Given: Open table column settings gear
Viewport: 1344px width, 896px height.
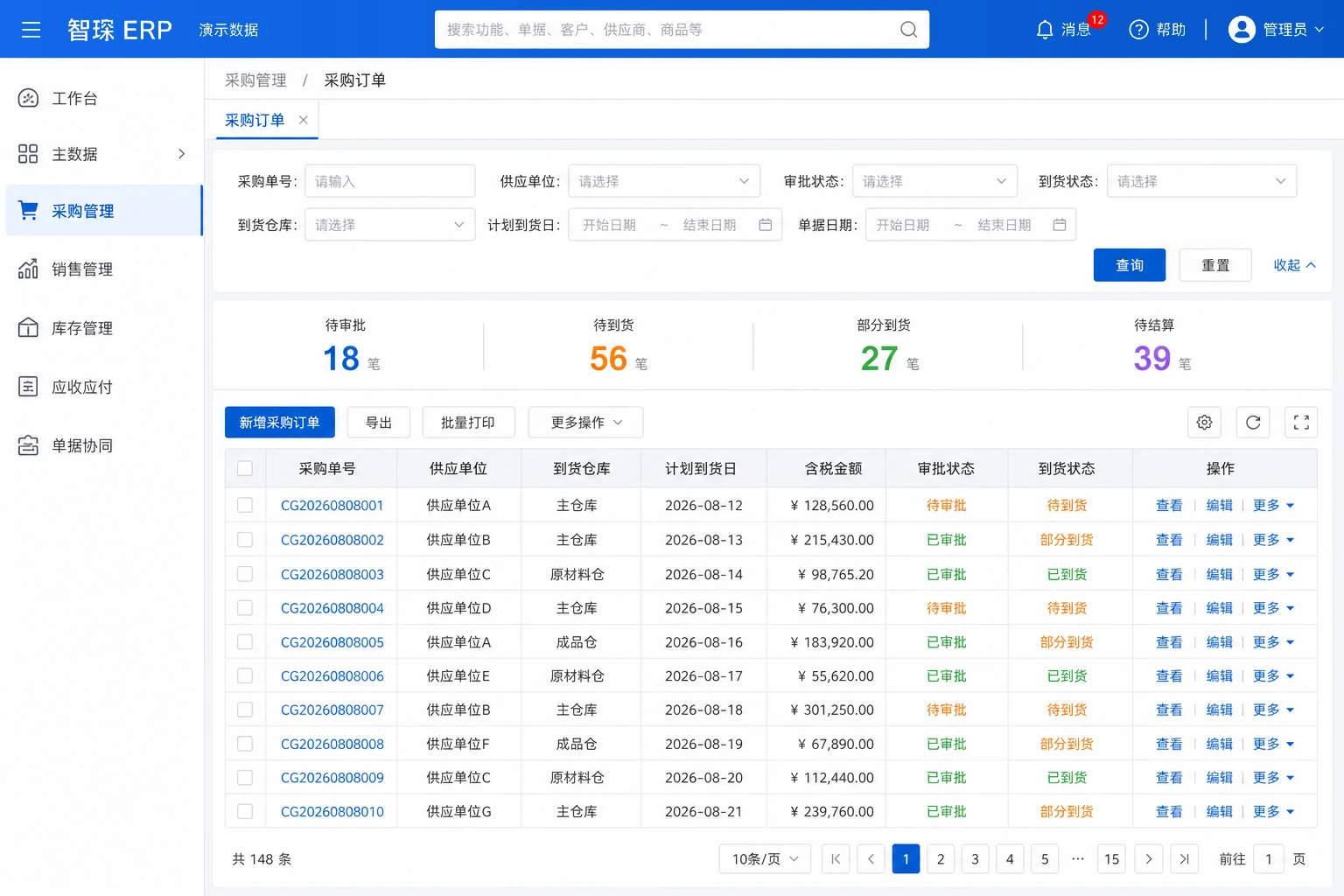Looking at the screenshot, I should pyautogui.click(x=1204, y=423).
